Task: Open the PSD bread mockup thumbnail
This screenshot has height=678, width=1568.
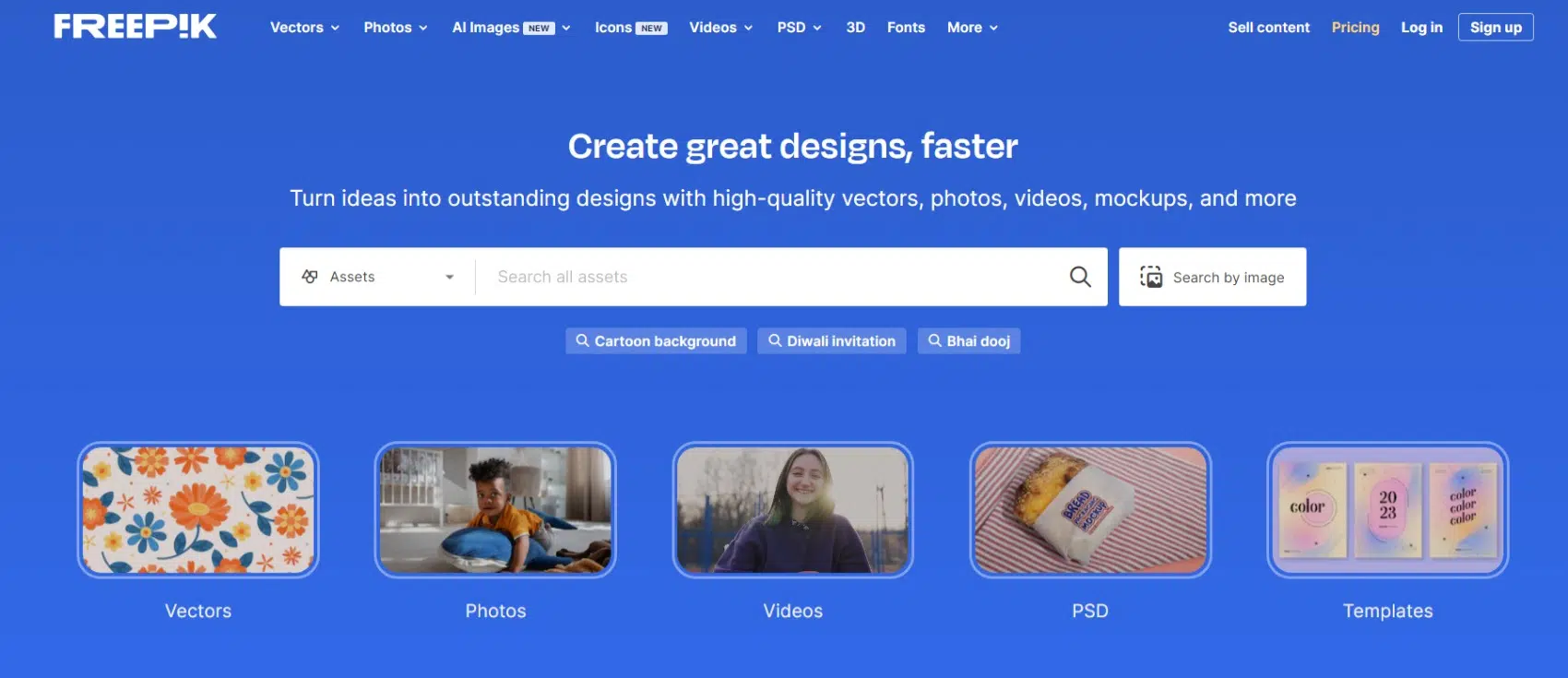Action: tap(1090, 510)
